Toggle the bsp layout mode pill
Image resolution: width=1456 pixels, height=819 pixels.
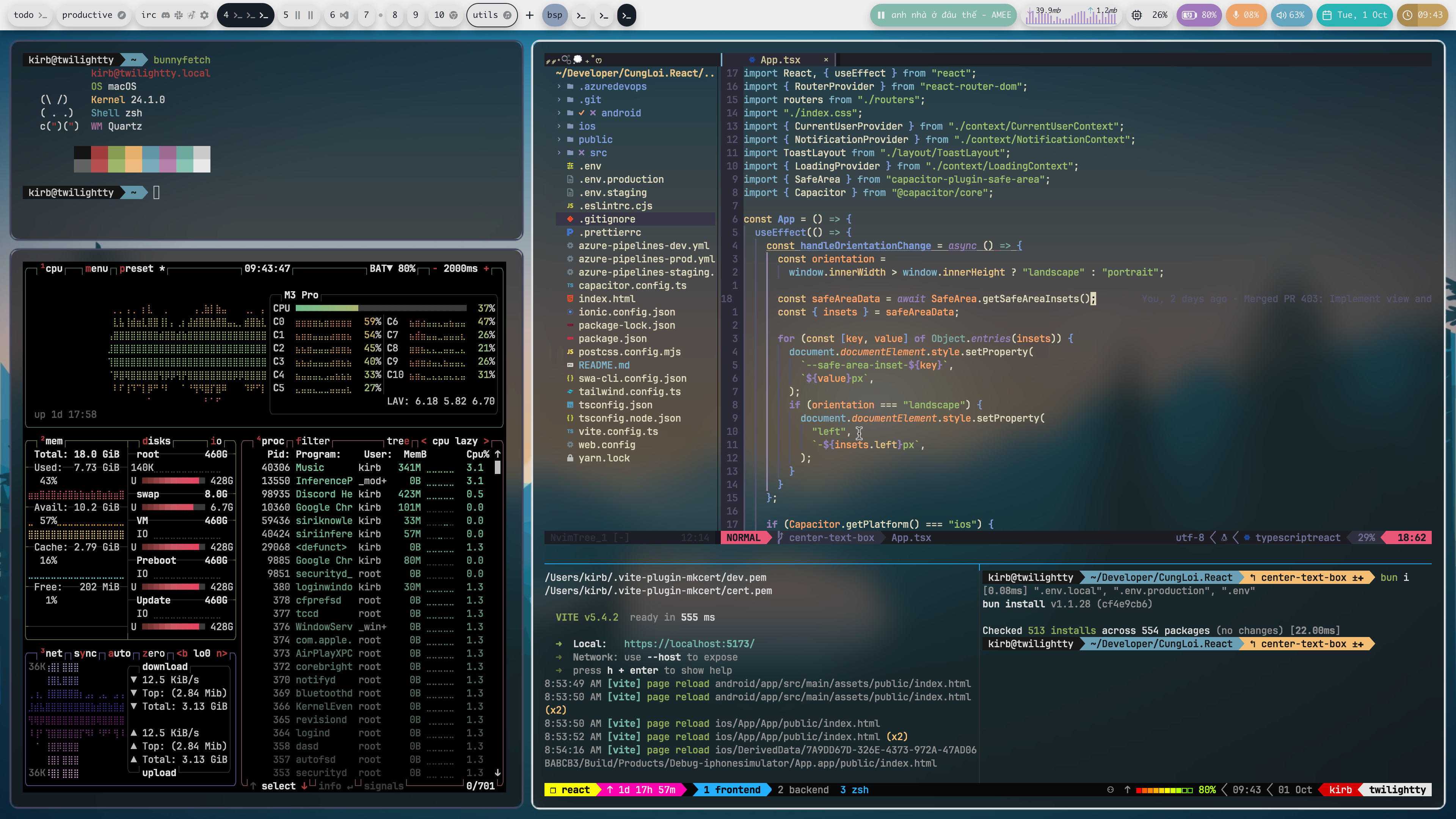tap(554, 15)
